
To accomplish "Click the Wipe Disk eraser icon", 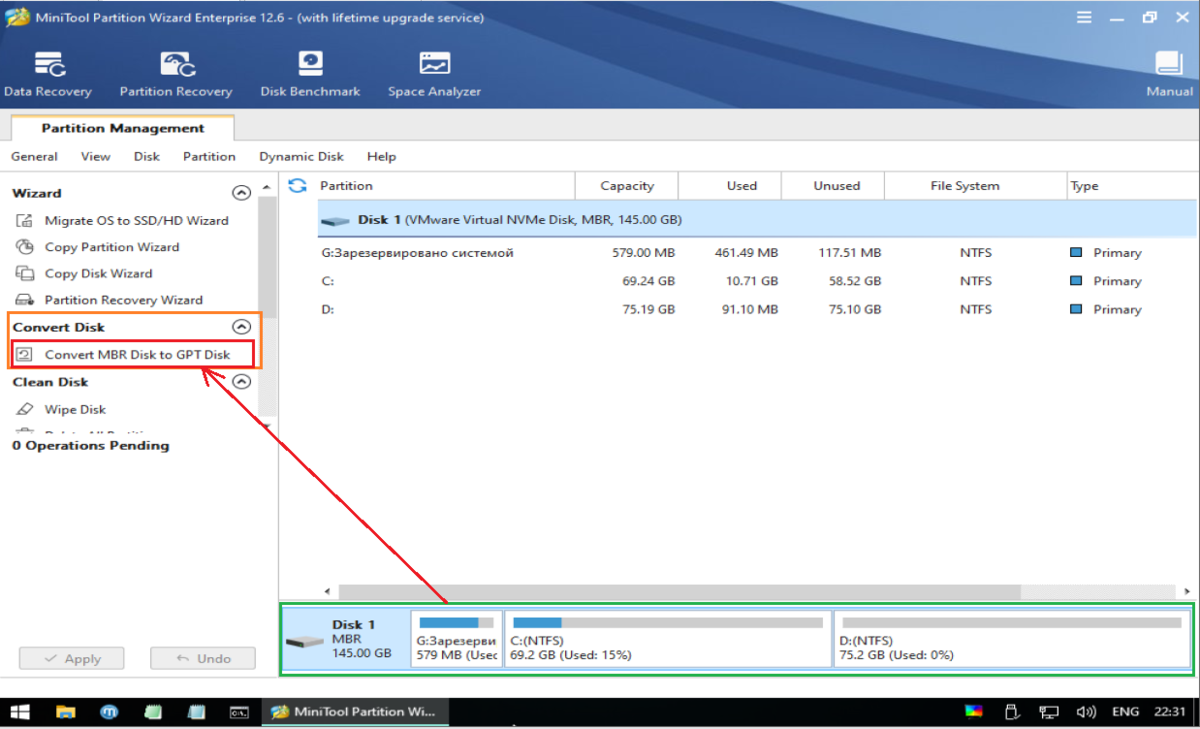I will 25,409.
